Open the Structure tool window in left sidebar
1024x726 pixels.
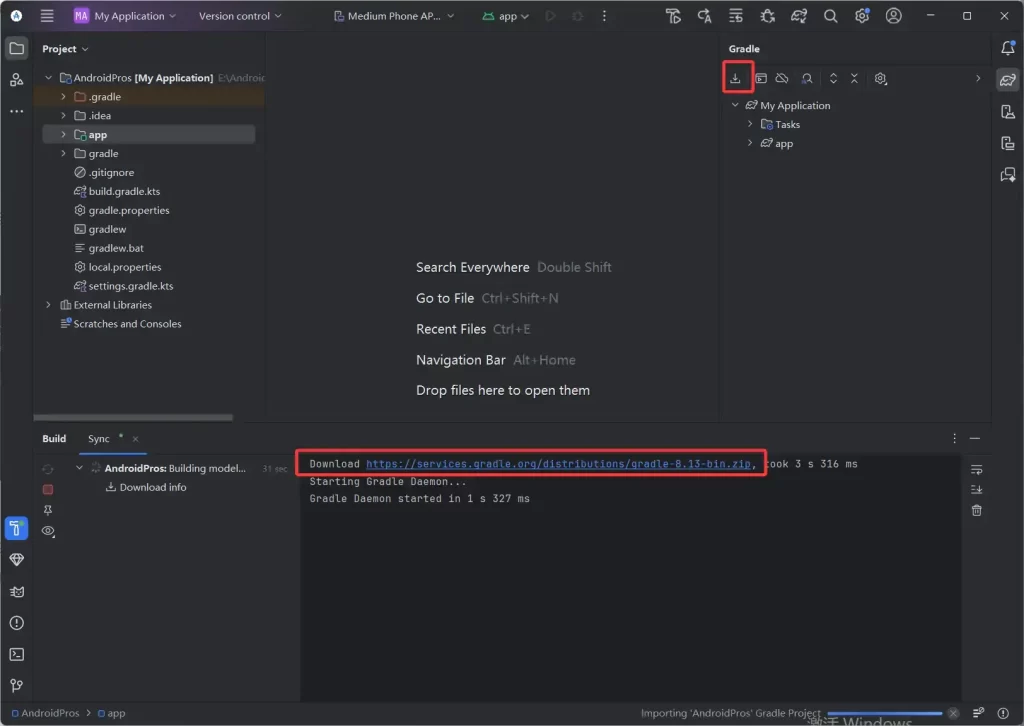(x=16, y=80)
